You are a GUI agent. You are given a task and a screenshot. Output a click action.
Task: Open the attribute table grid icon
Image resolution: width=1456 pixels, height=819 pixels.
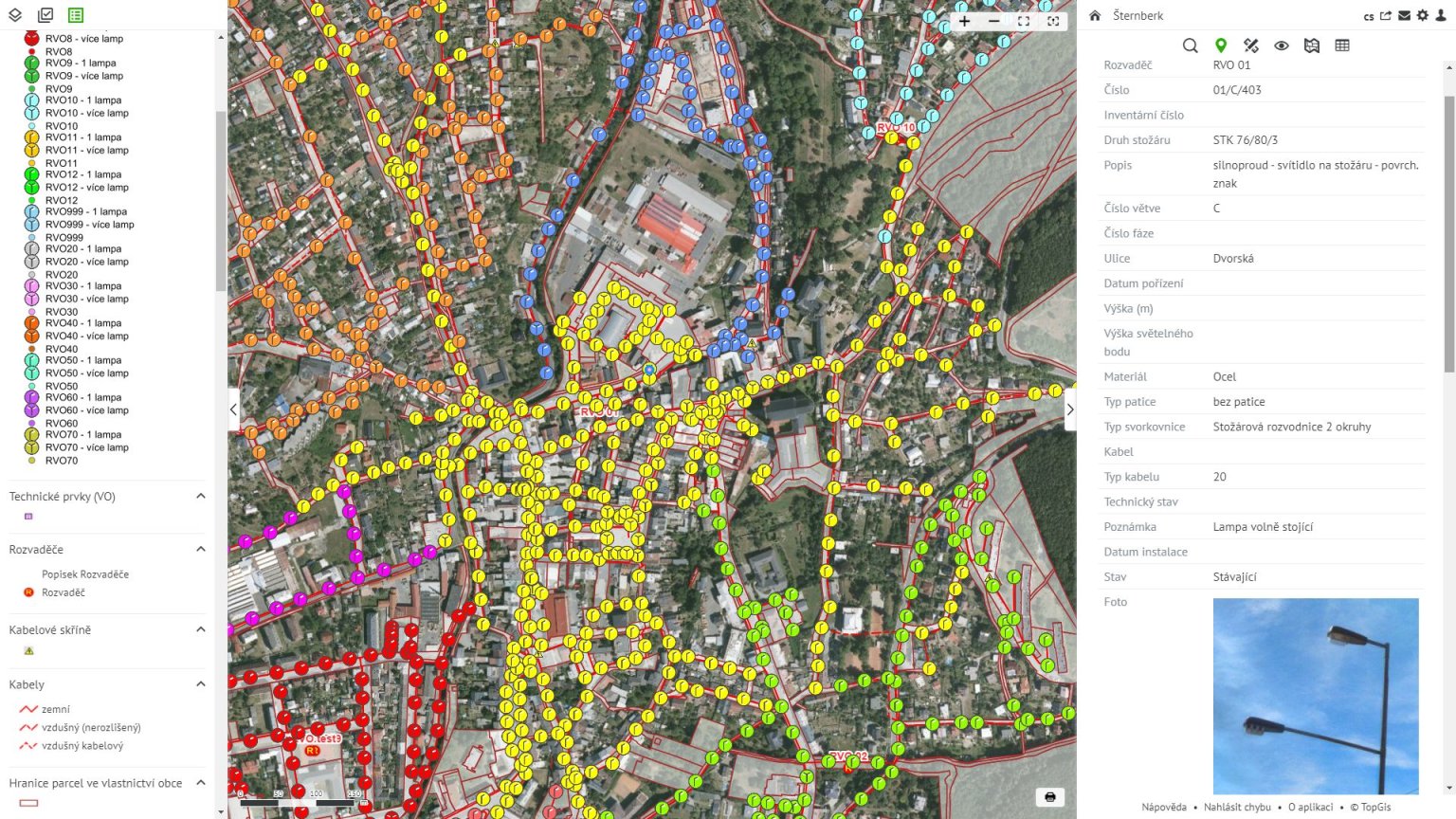click(1342, 45)
